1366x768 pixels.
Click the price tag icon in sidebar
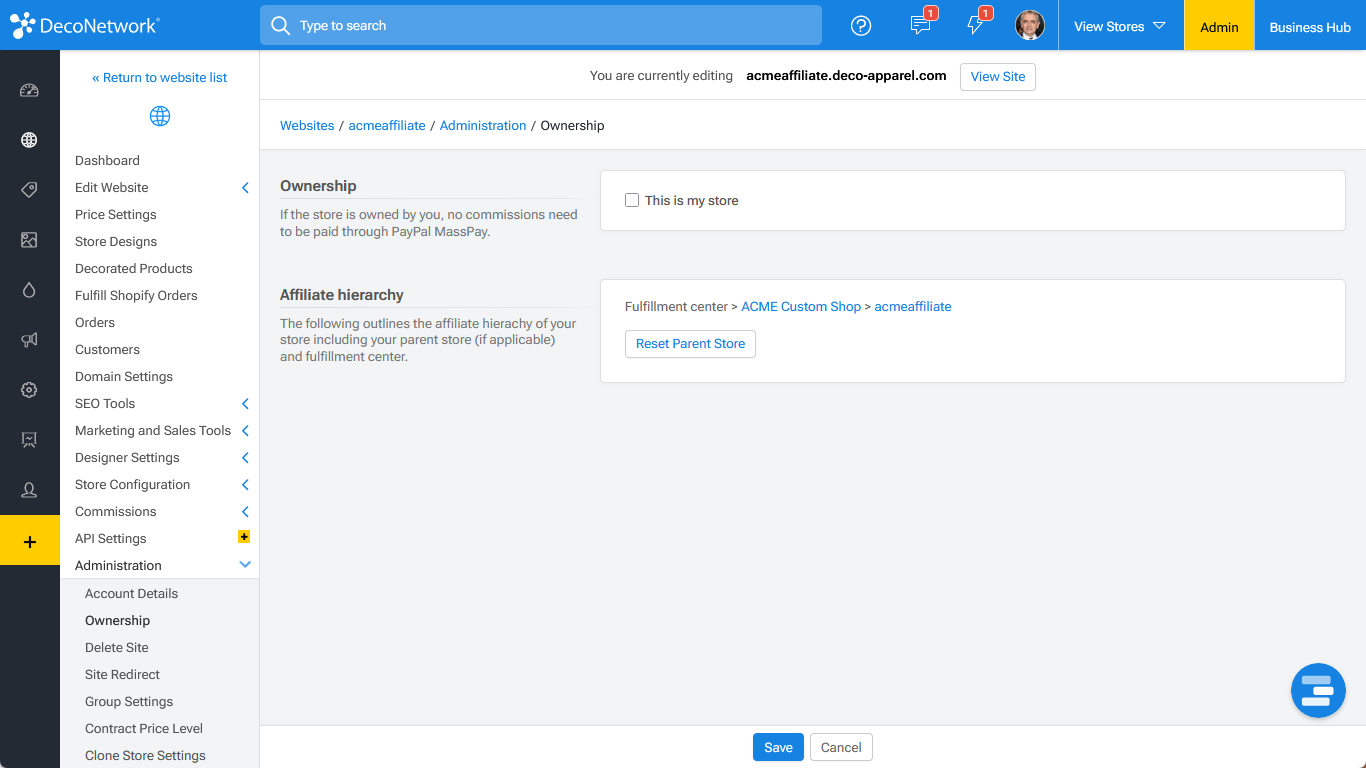click(29, 190)
